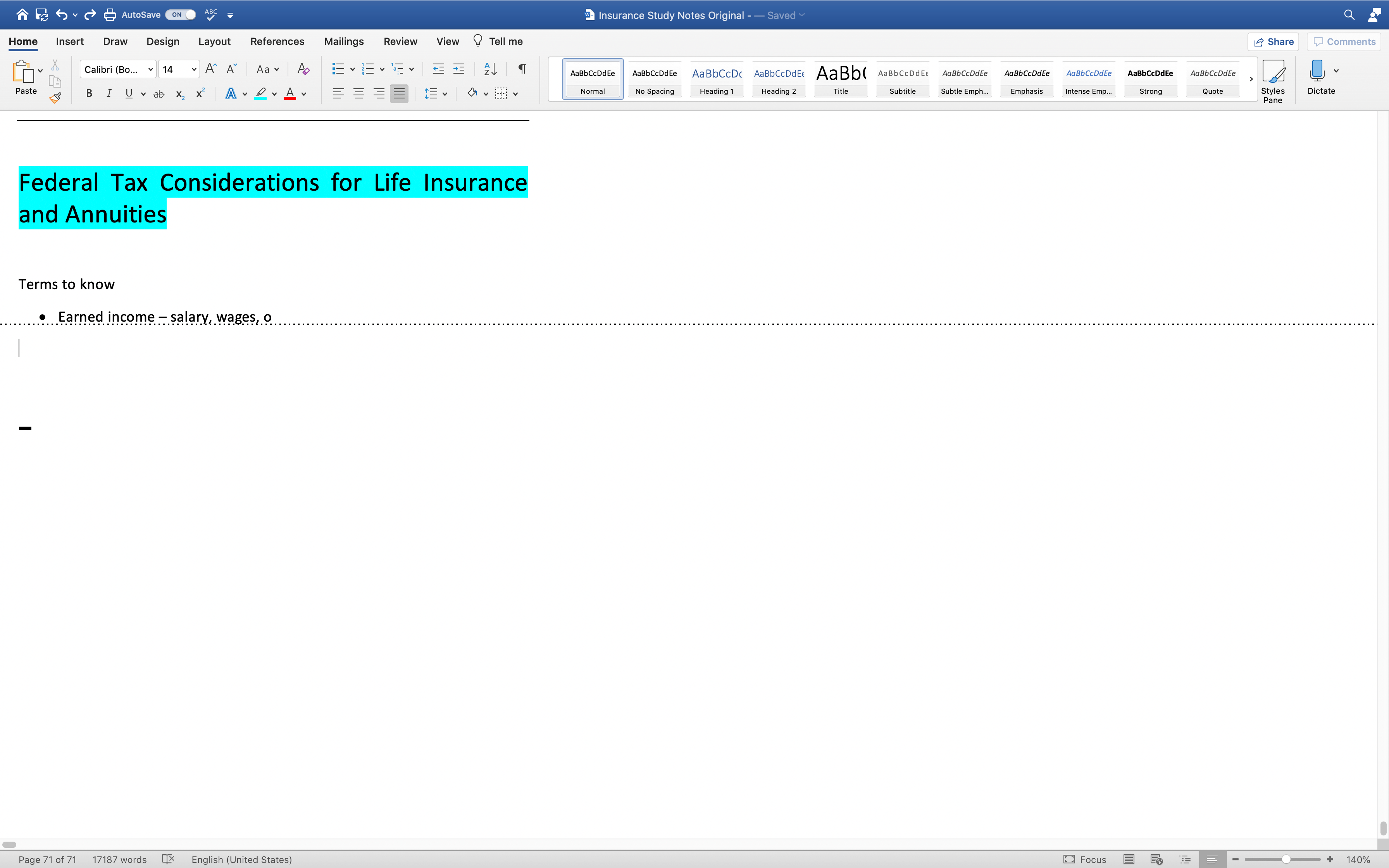The image size is (1389, 868).
Task: Click the Sort A-Z icon
Action: point(490,69)
